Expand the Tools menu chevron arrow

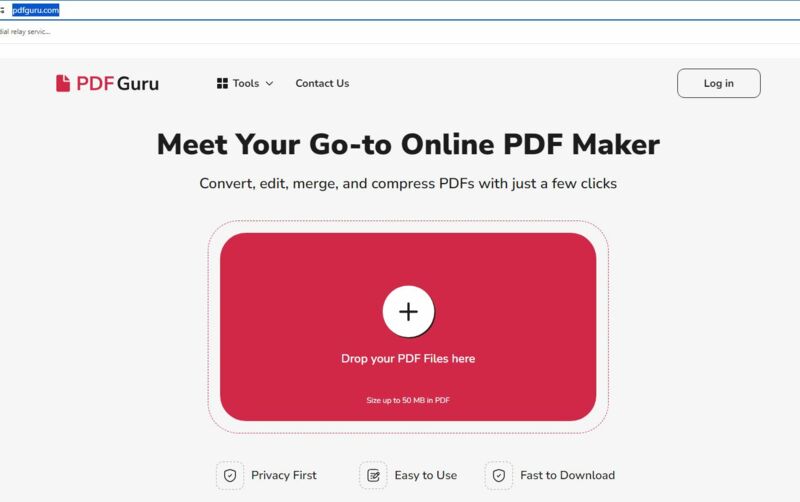[x=269, y=83]
